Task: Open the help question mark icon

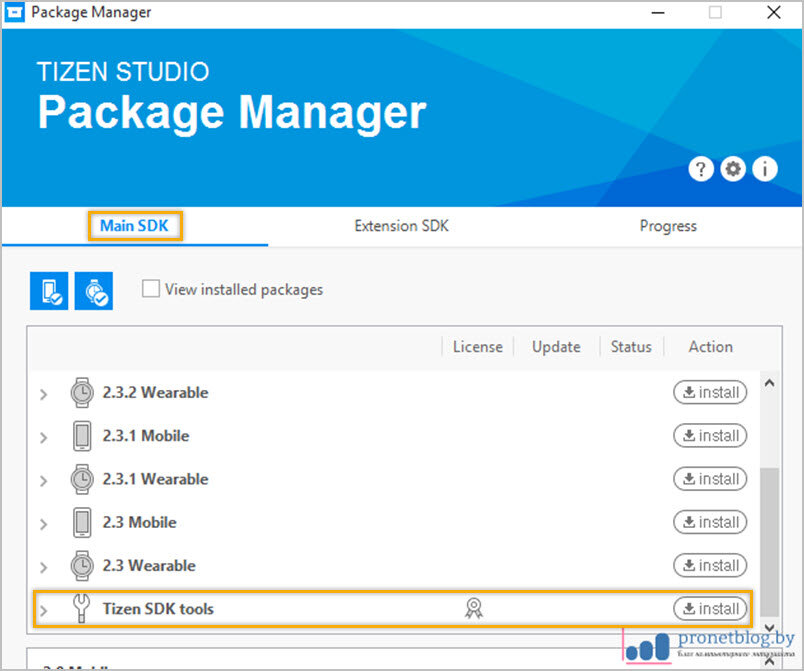Action: pos(700,169)
